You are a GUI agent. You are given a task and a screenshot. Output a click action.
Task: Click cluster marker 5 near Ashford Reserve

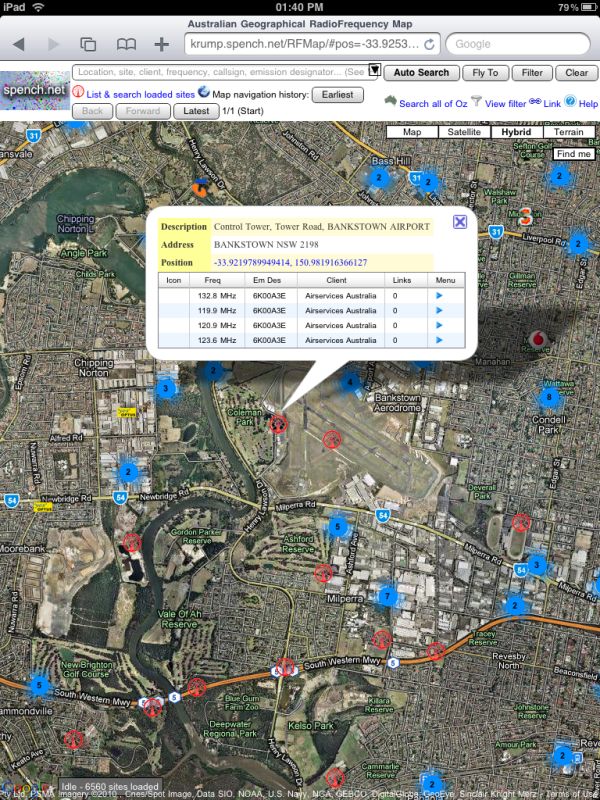tap(337, 527)
